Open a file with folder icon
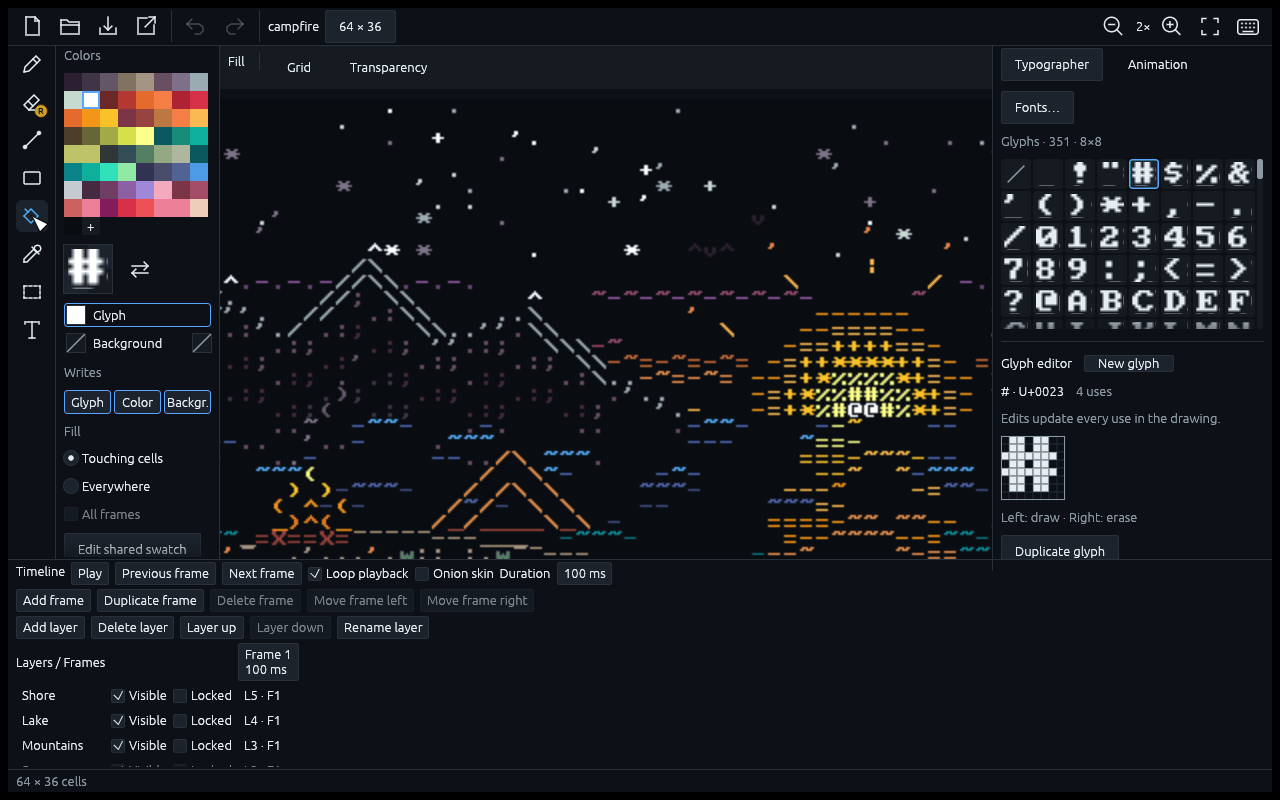Viewport: 1280px width, 800px height. (x=70, y=27)
